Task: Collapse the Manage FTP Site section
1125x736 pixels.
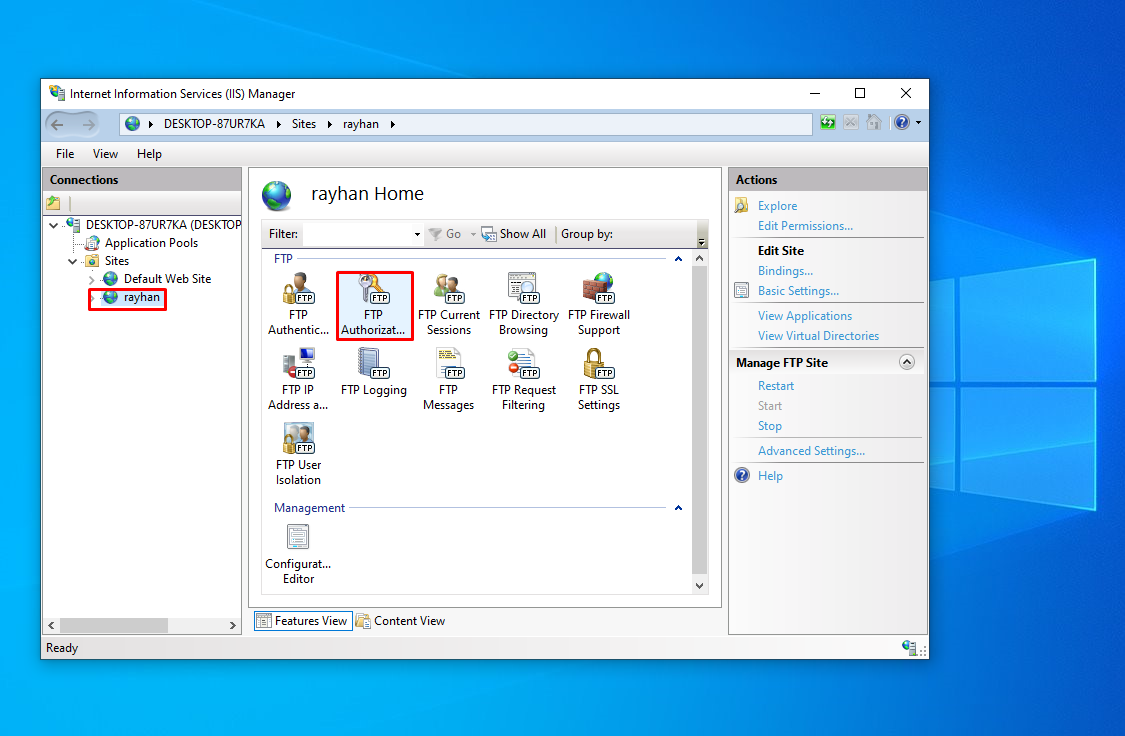Action: pyautogui.click(x=907, y=362)
